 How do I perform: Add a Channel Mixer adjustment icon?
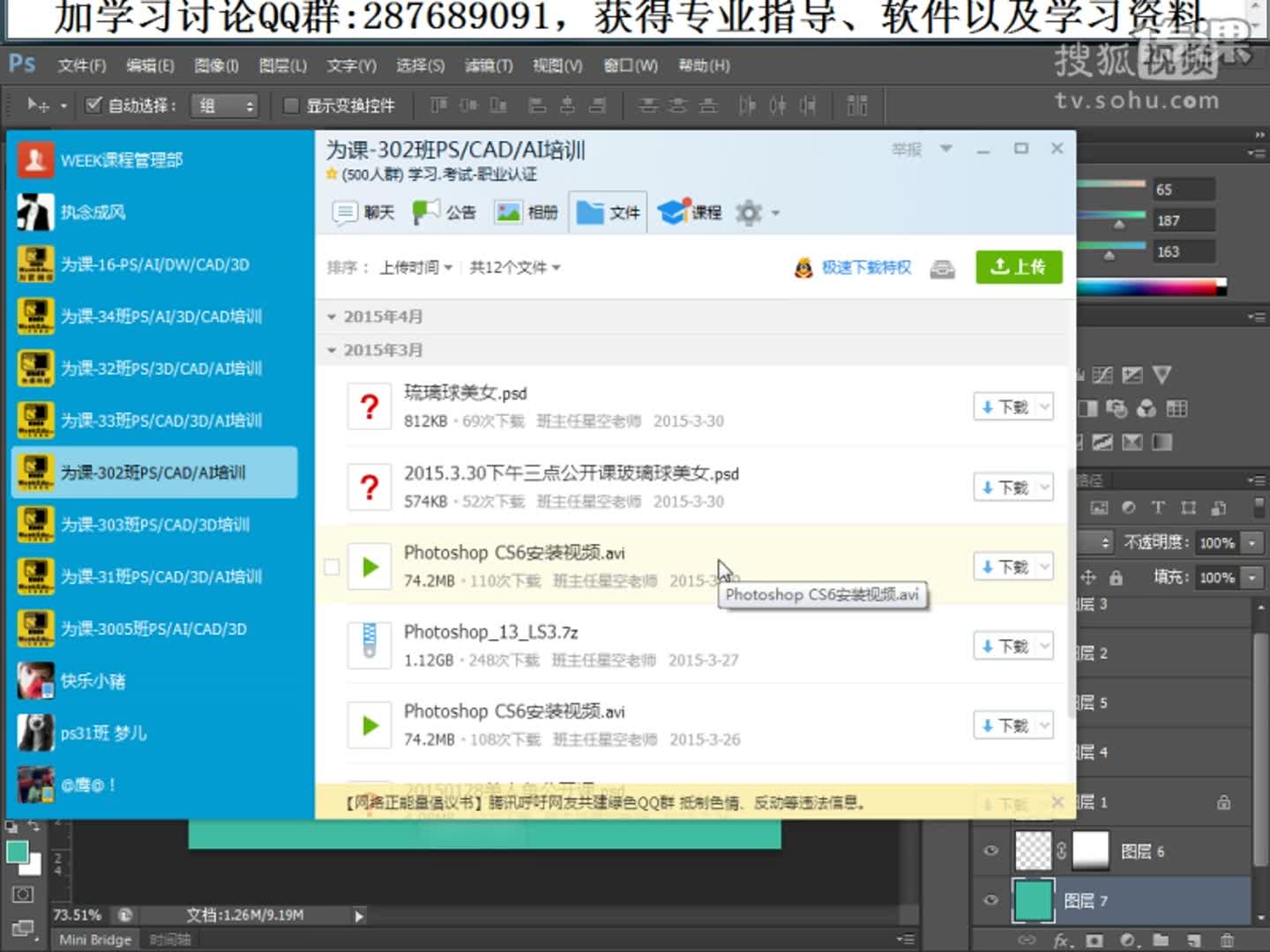1147,409
